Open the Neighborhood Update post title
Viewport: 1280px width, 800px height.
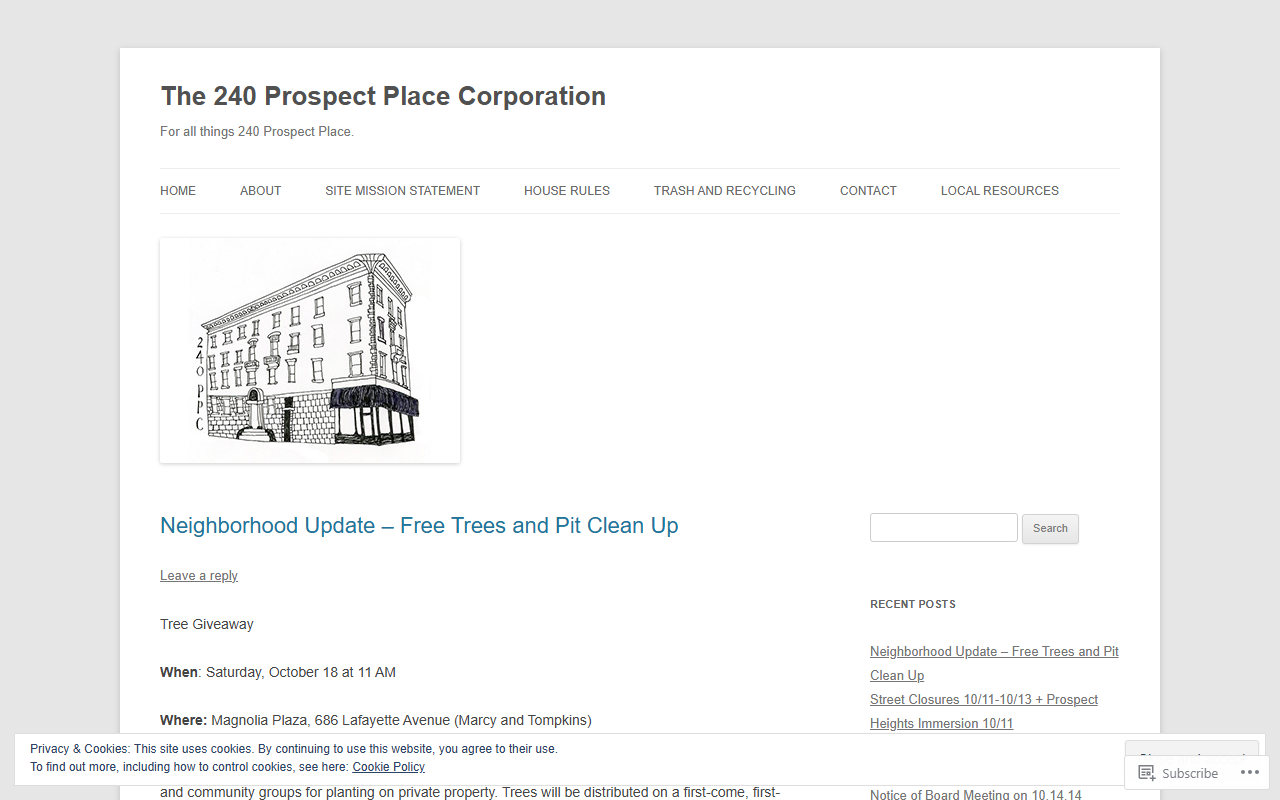419,526
